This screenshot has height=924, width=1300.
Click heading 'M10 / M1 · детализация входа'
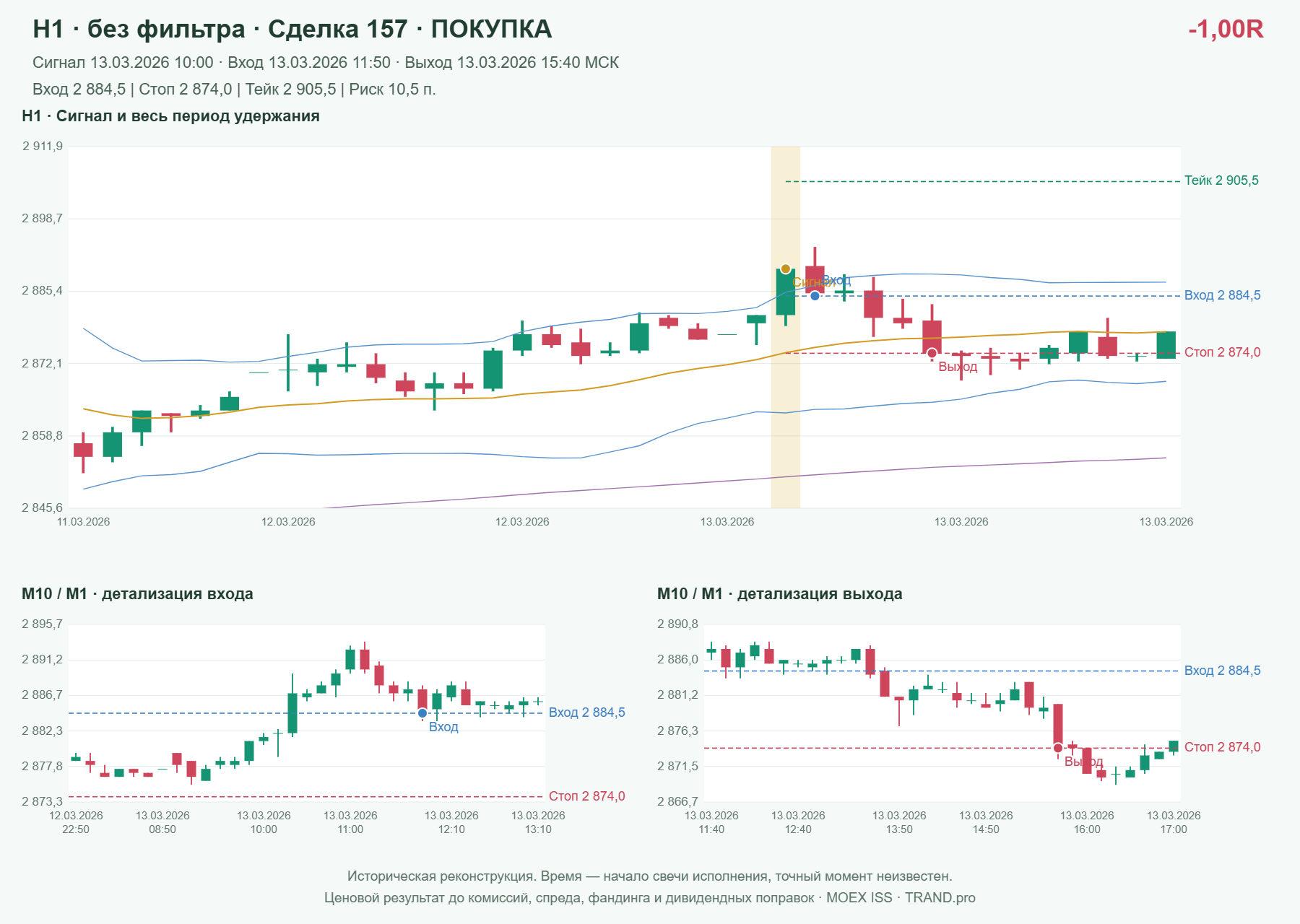[x=137, y=594]
